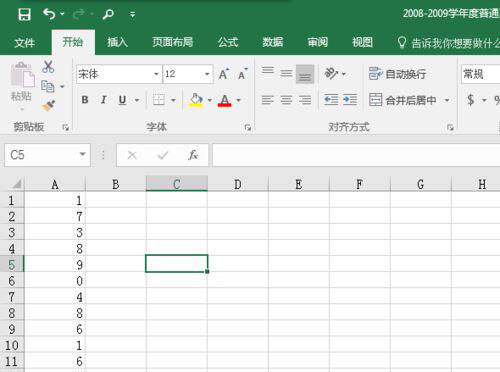Click the 粘贴 paste clipboard icon
Image resolution: width=500 pixels, height=372 pixels.
[22, 75]
